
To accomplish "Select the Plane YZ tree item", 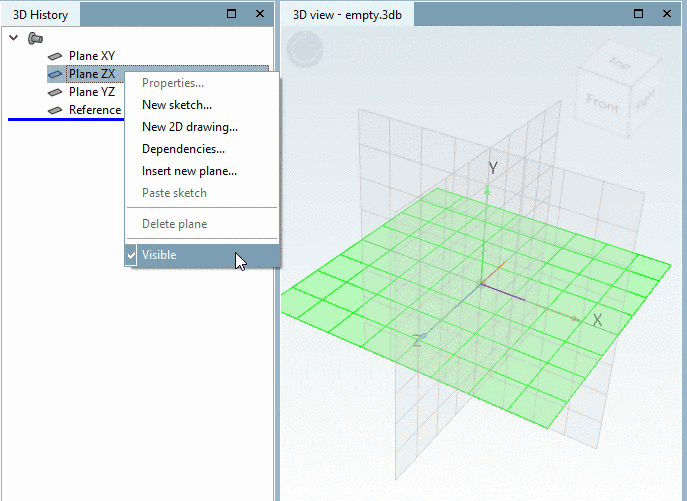I will (x=92, y=92).
